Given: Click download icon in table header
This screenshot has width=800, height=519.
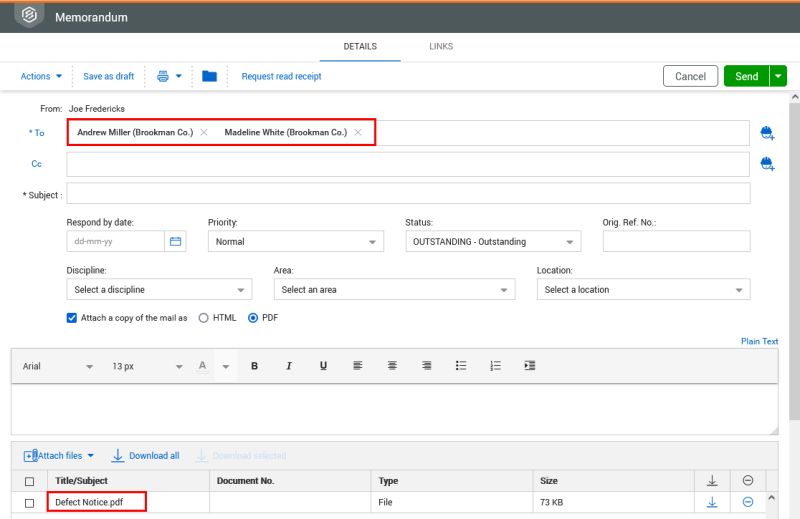Looking at the screenshot, I should click(712, 481).
